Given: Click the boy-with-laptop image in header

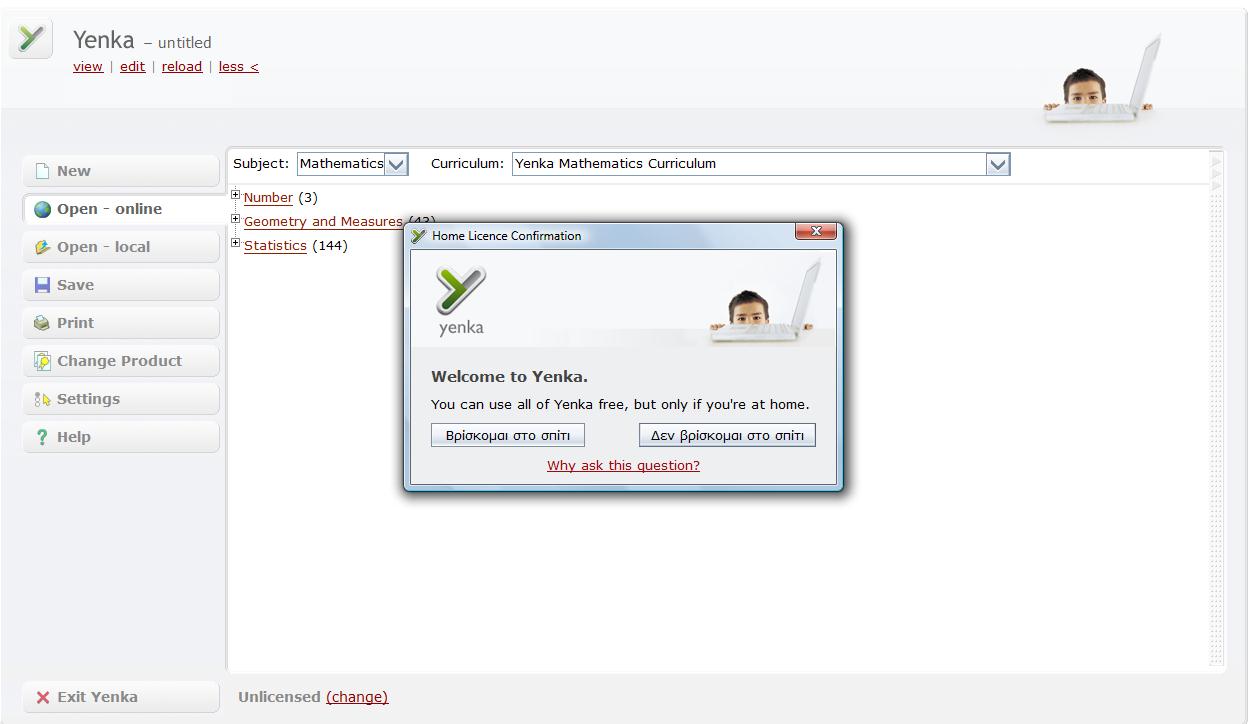Looking at the screenshot, I should (1100, 78).
